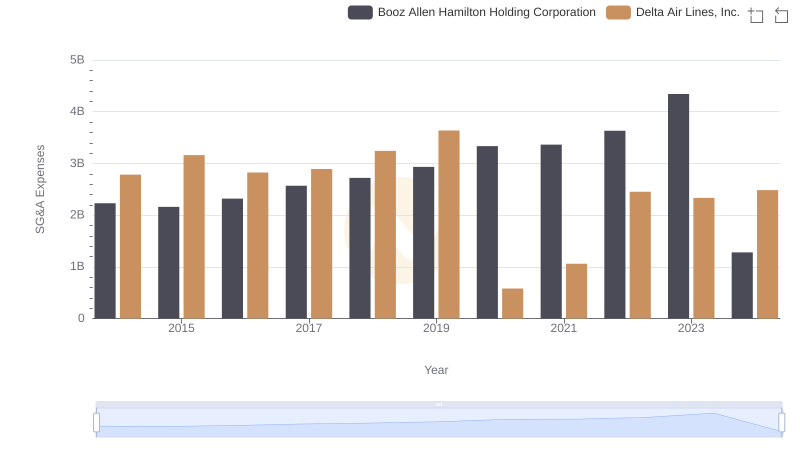The width and height of the screenshot is (800, 461).
Task: Select the Booz Allen bar for 2019
Action: [423, 243]
